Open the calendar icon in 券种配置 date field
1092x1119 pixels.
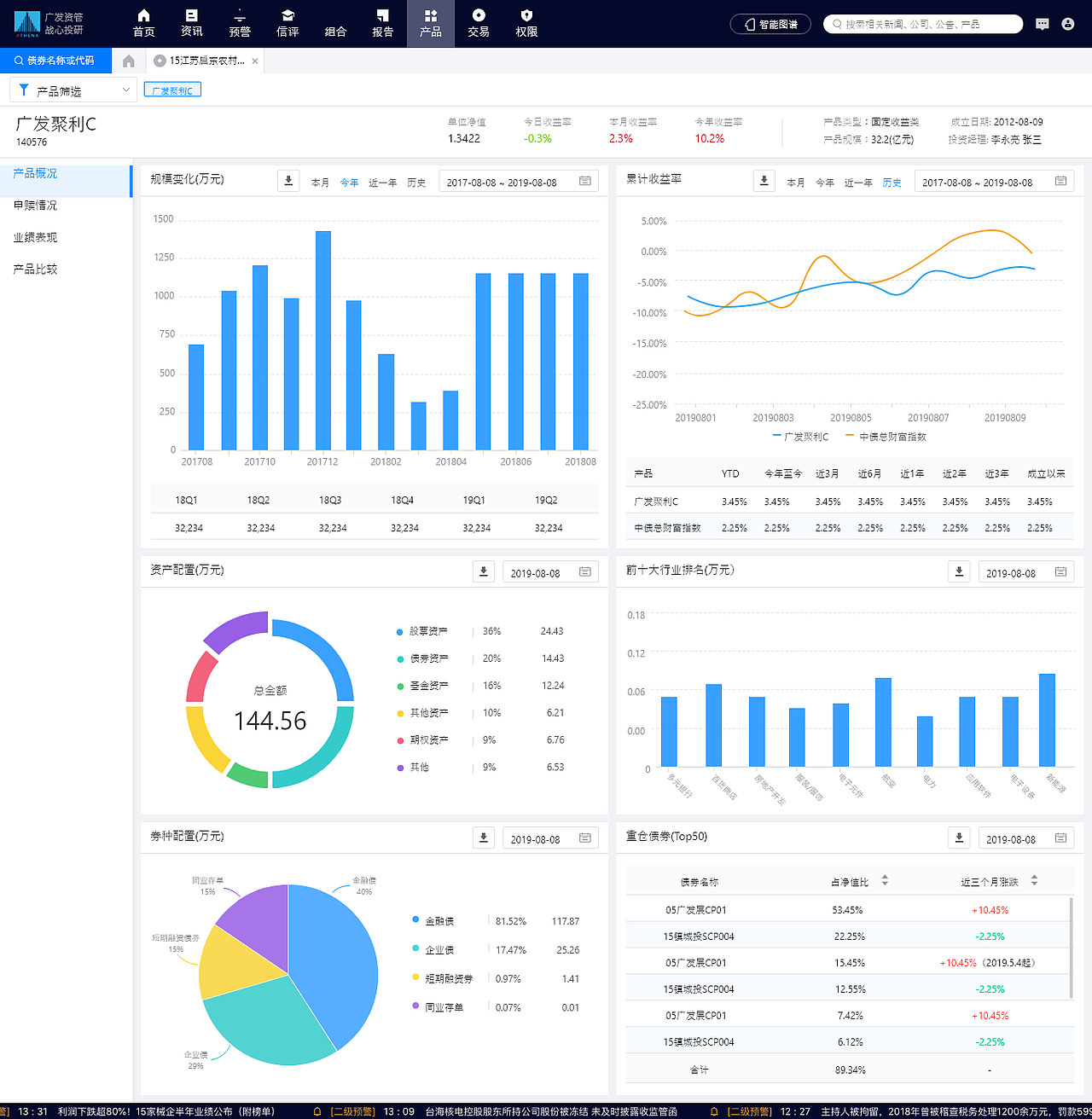click(585, 838)
